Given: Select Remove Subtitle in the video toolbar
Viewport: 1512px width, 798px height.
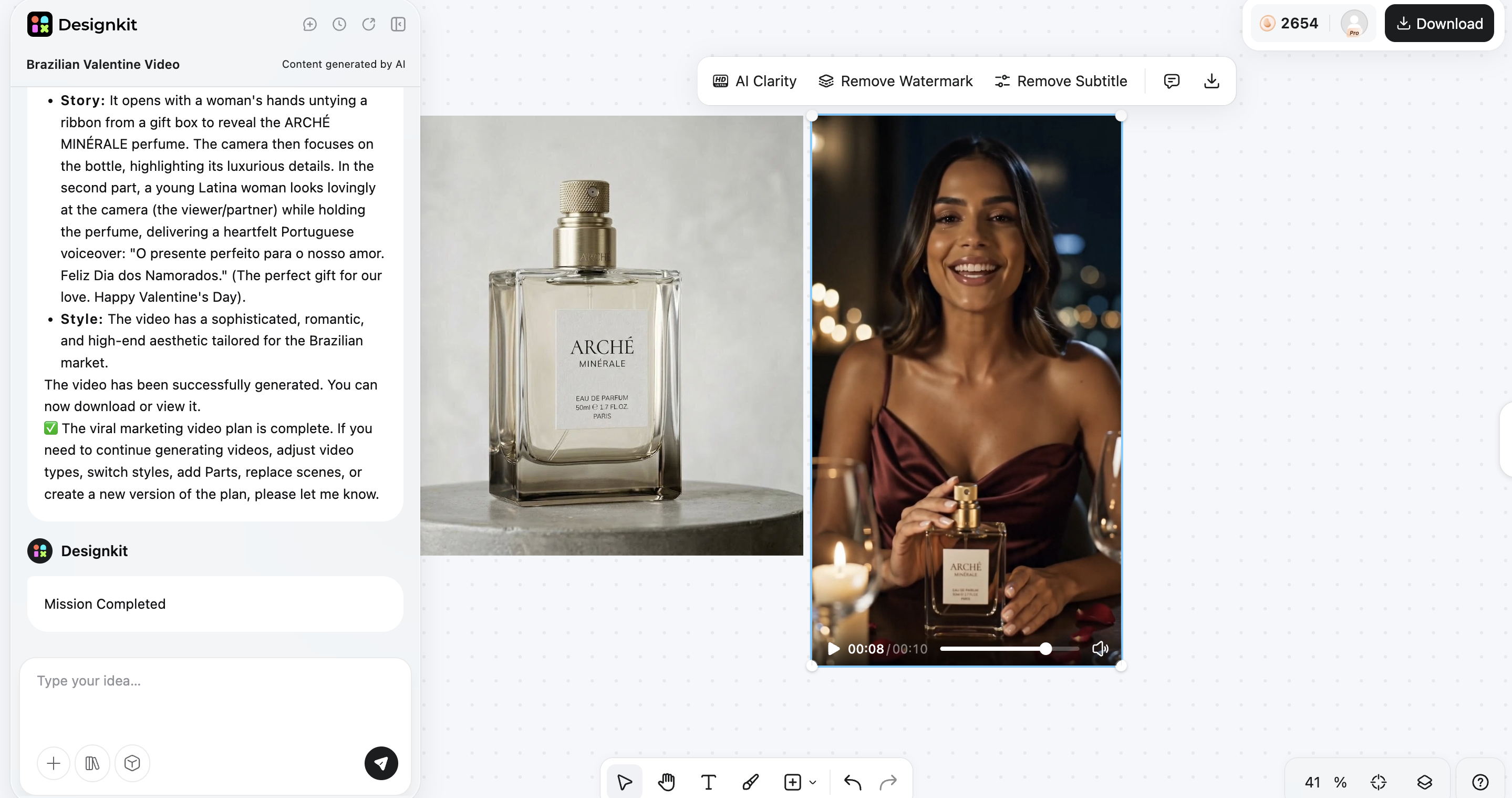Looking at the screenshot, I should [1061, 81].
